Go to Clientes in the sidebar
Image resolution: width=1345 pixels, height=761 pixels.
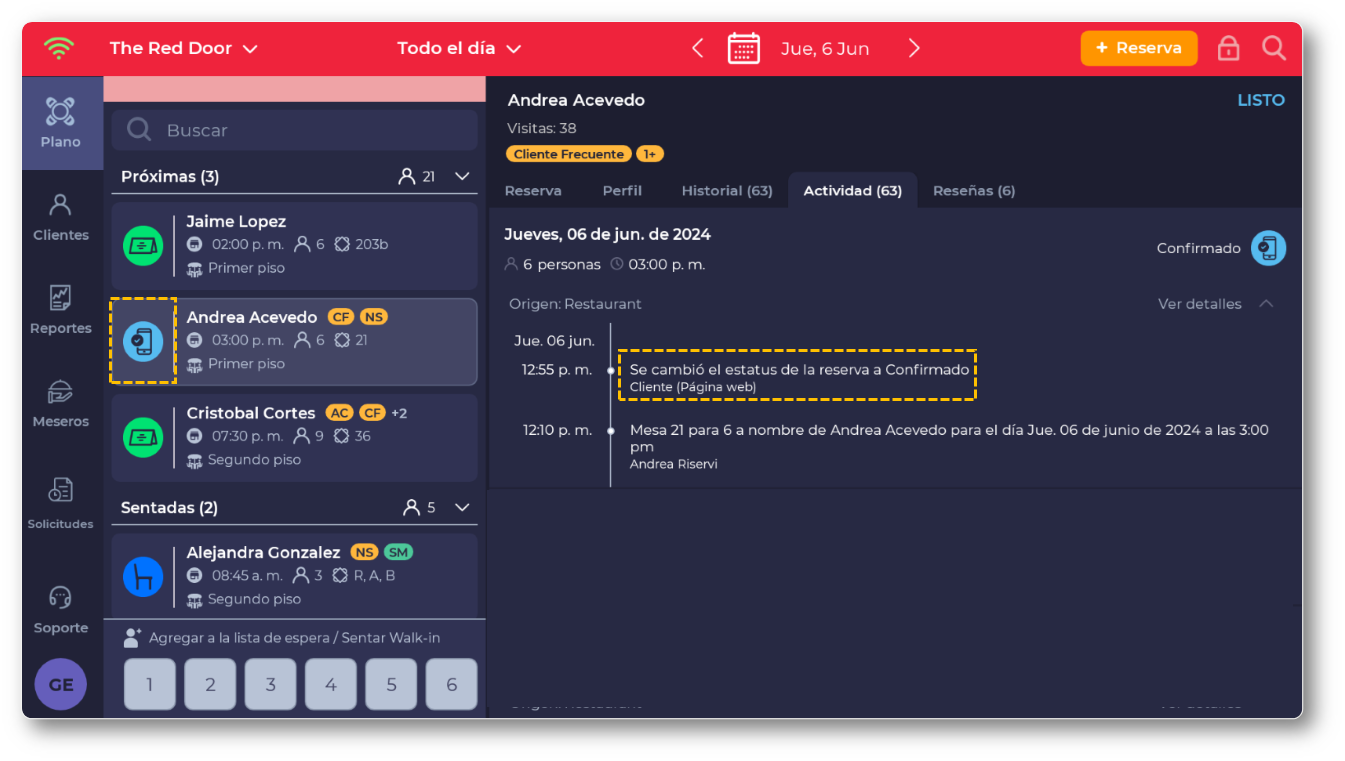pyautogui.click(x=61, y=217)
